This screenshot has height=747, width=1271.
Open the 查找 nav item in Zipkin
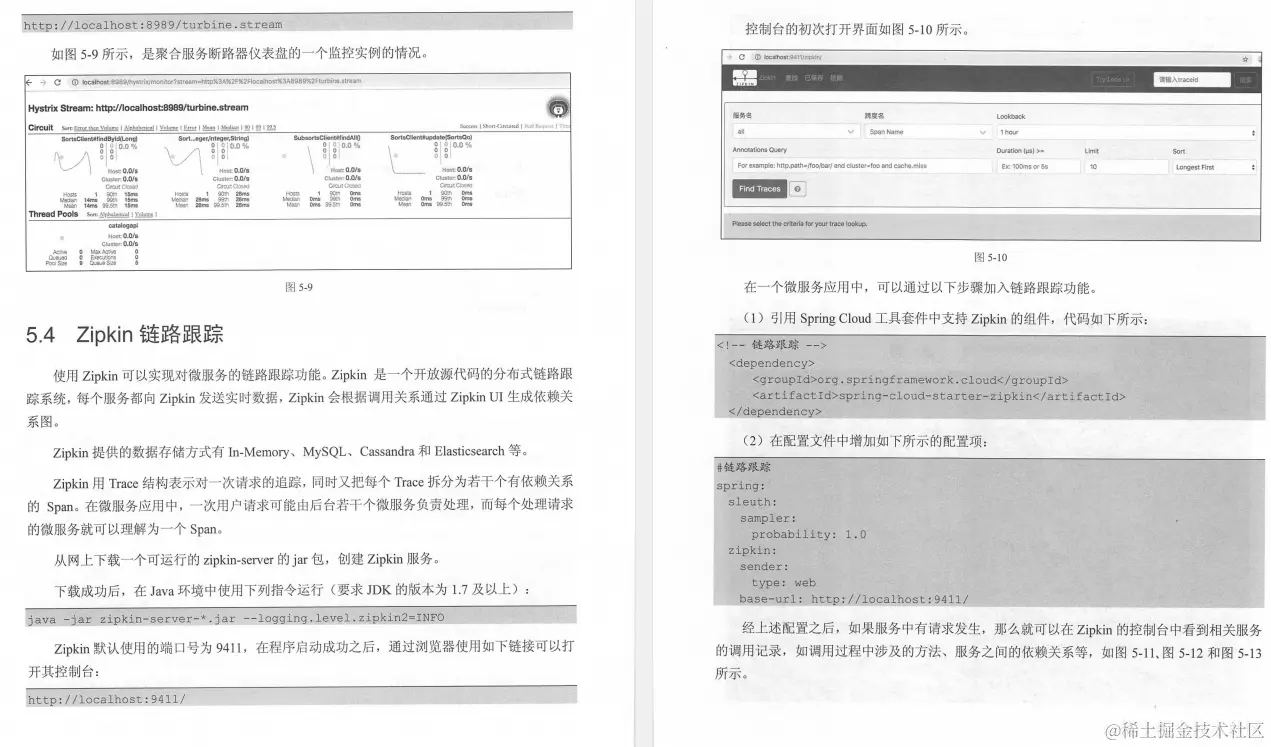click(791, 78)
